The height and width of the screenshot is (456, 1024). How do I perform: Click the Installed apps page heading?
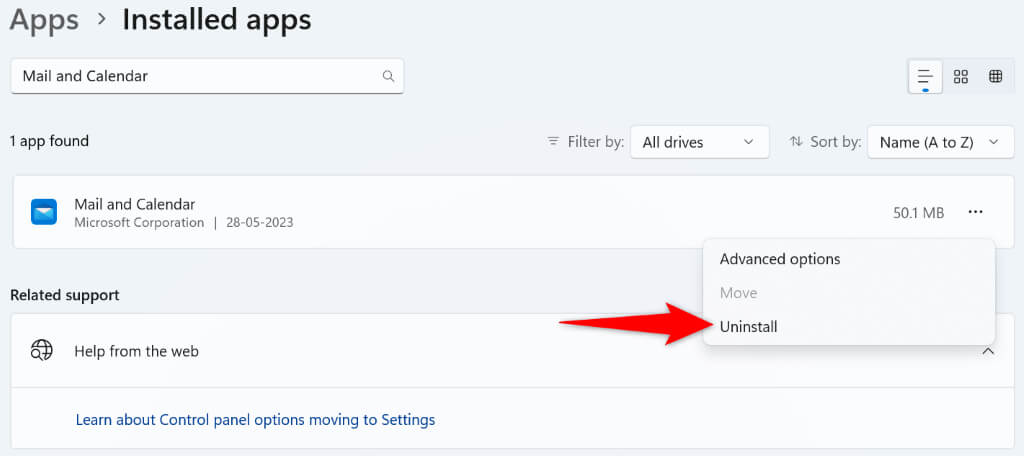point(216,20)
